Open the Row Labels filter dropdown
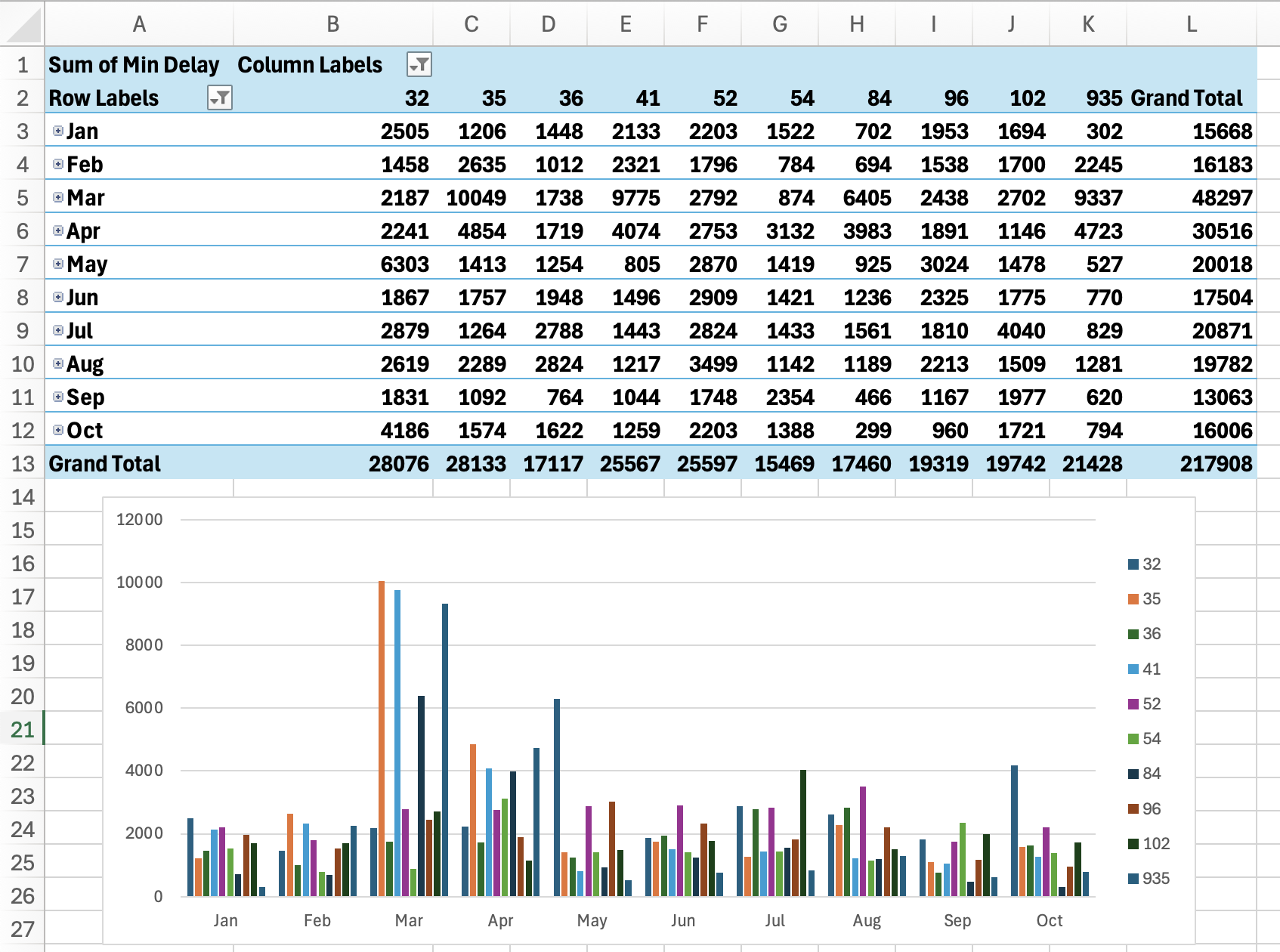Image resolution: width=1280 pixels, height=952 pixels. [219, 98]
